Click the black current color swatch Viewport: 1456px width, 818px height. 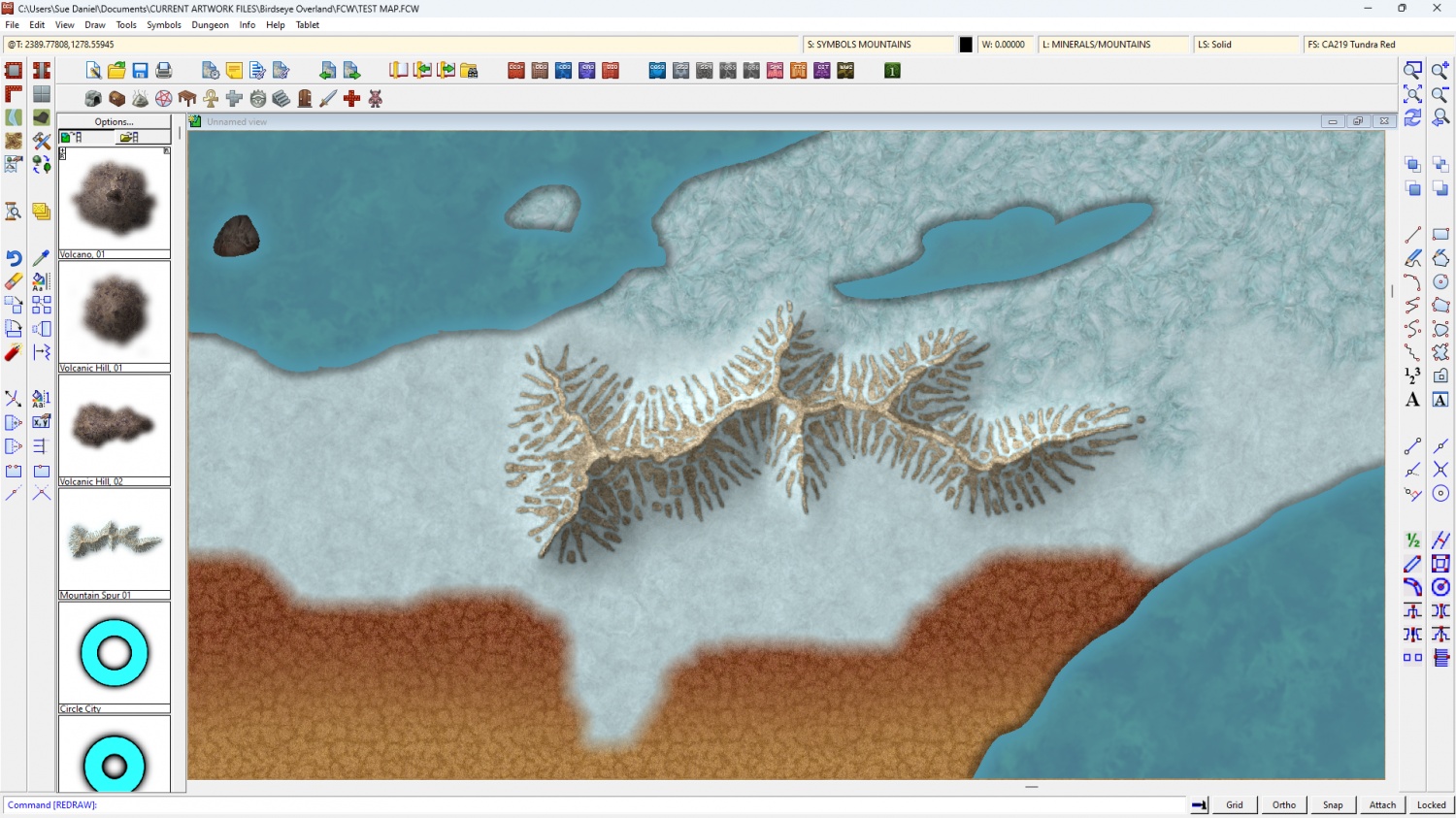click(x=966, y=45)
